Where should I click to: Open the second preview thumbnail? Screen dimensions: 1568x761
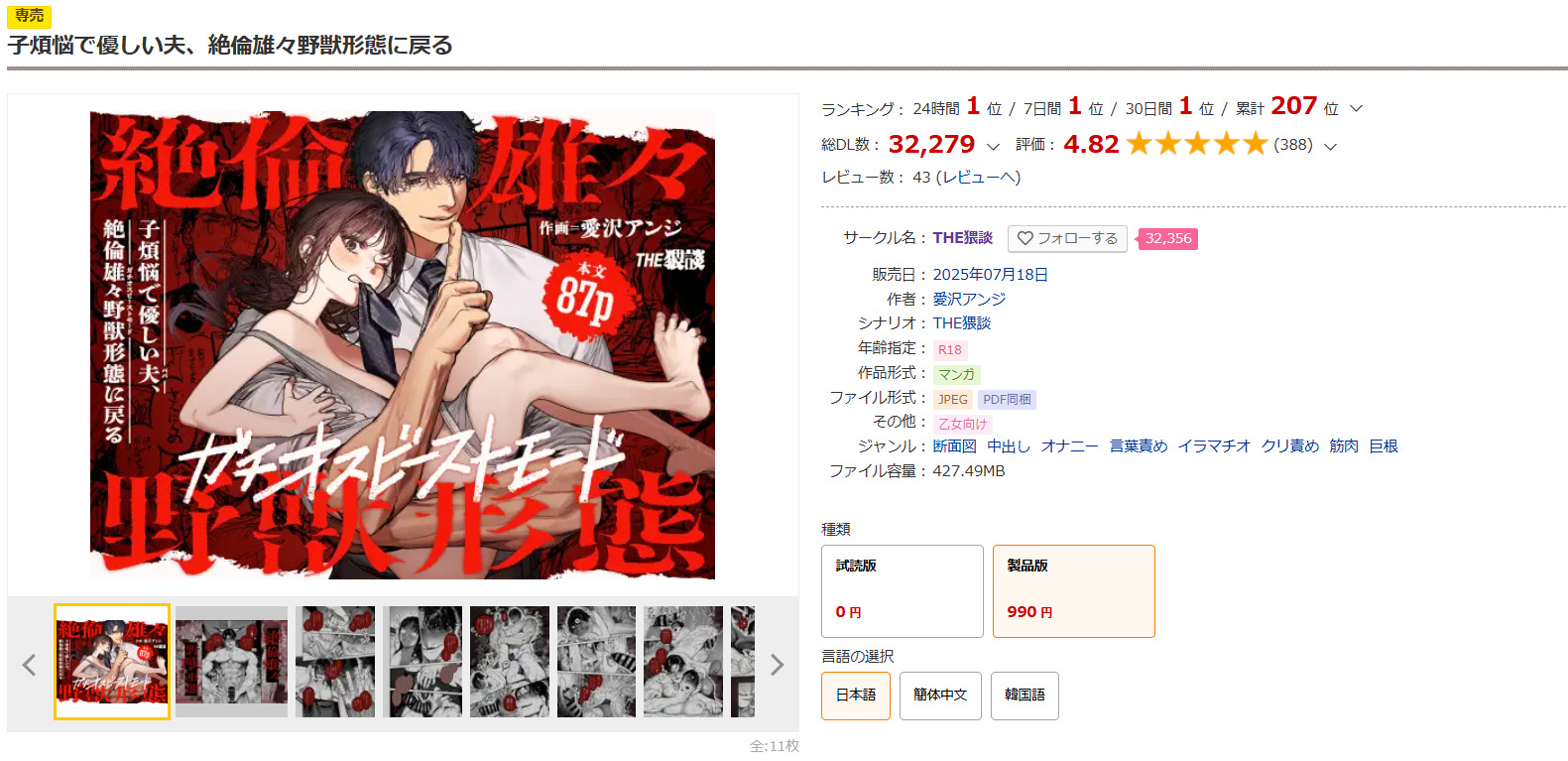tap(232, 662)
